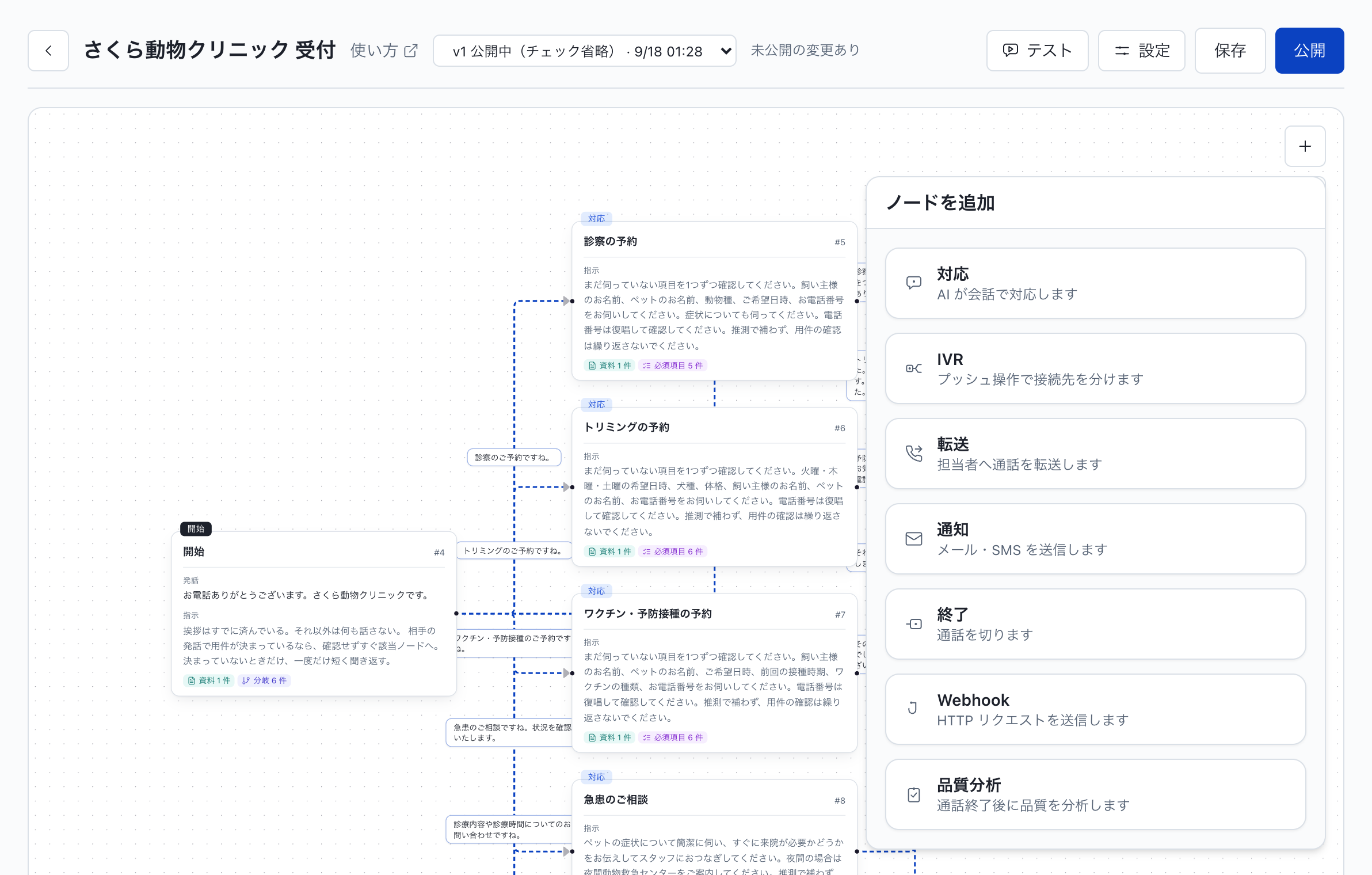Click the 対応 tag above トリミングの予約
The image size is (1372, 875).
tap(596, 405)
